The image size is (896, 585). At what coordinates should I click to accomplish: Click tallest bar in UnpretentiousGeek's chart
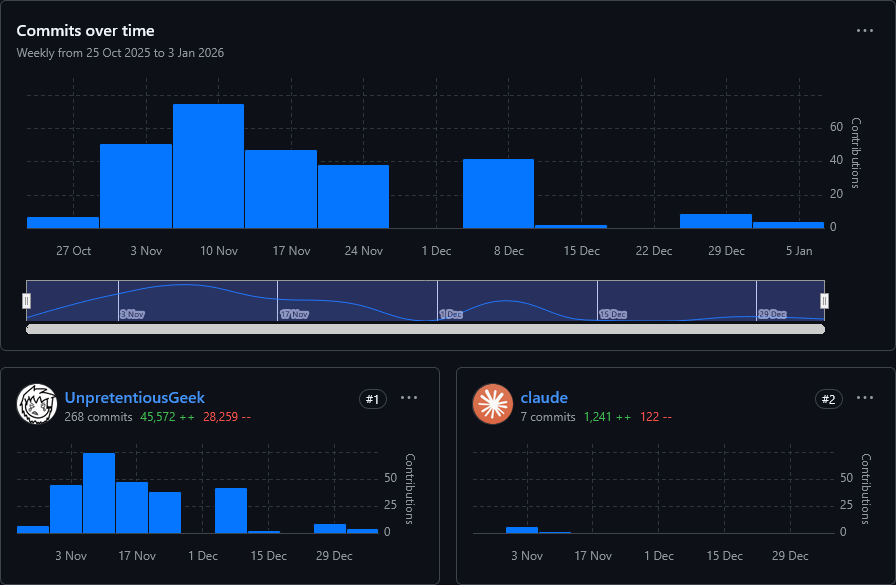pos(98,492)
